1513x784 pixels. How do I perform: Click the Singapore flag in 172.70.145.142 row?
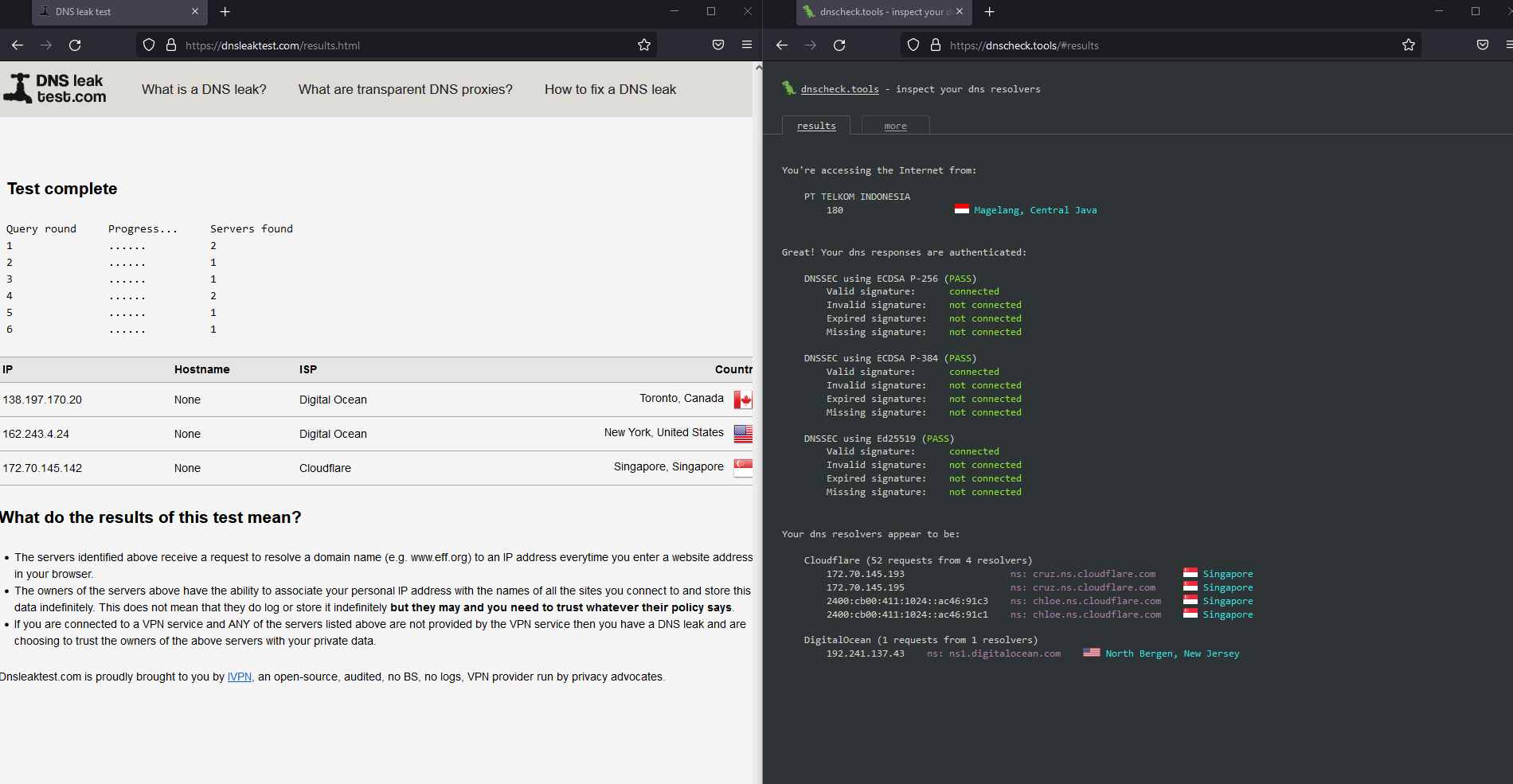743,468
